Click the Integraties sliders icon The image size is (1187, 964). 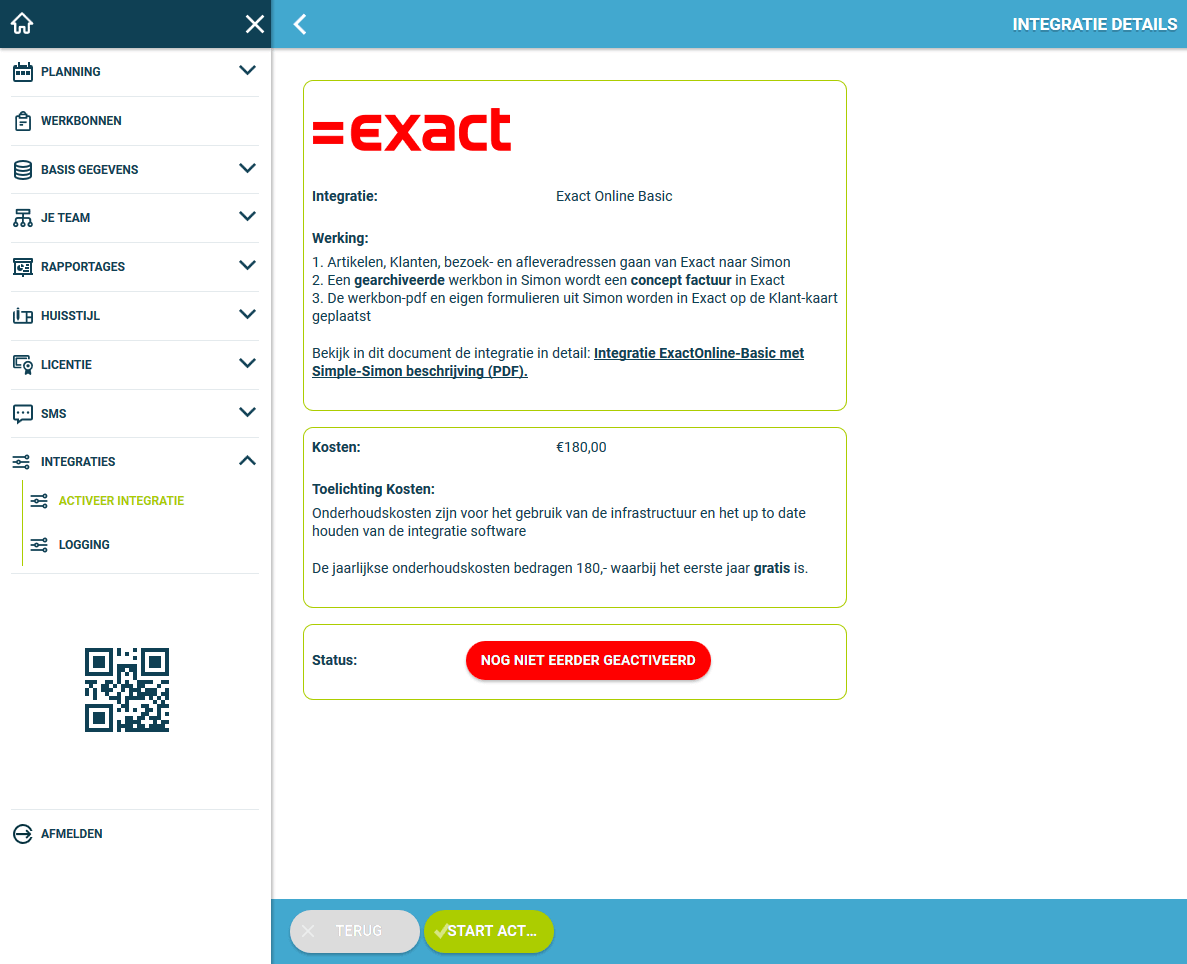pos(21,462)
